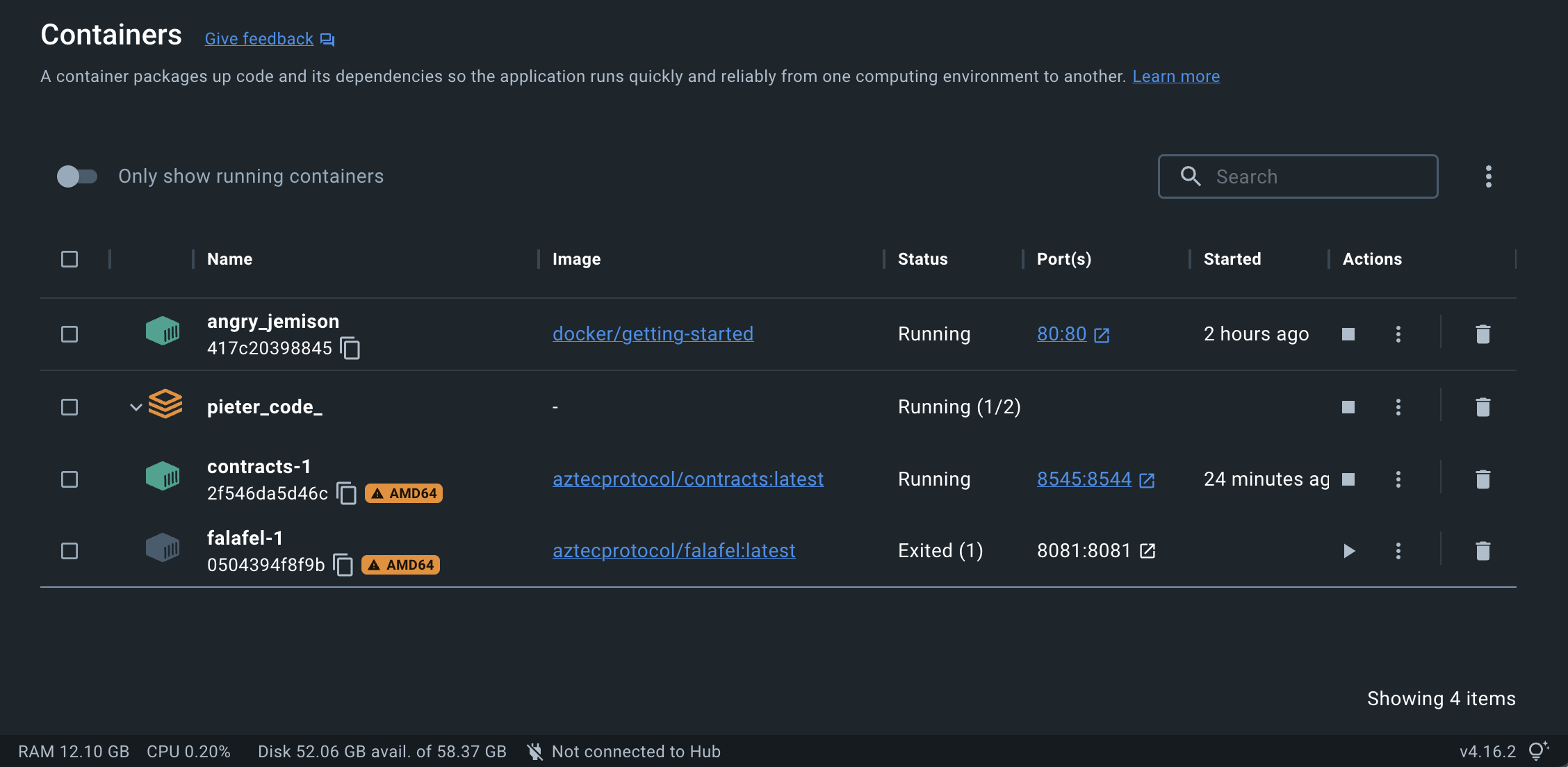Screen dimensions: 1568x767
Task: Toggle Only show running containers
Action: 76,176
